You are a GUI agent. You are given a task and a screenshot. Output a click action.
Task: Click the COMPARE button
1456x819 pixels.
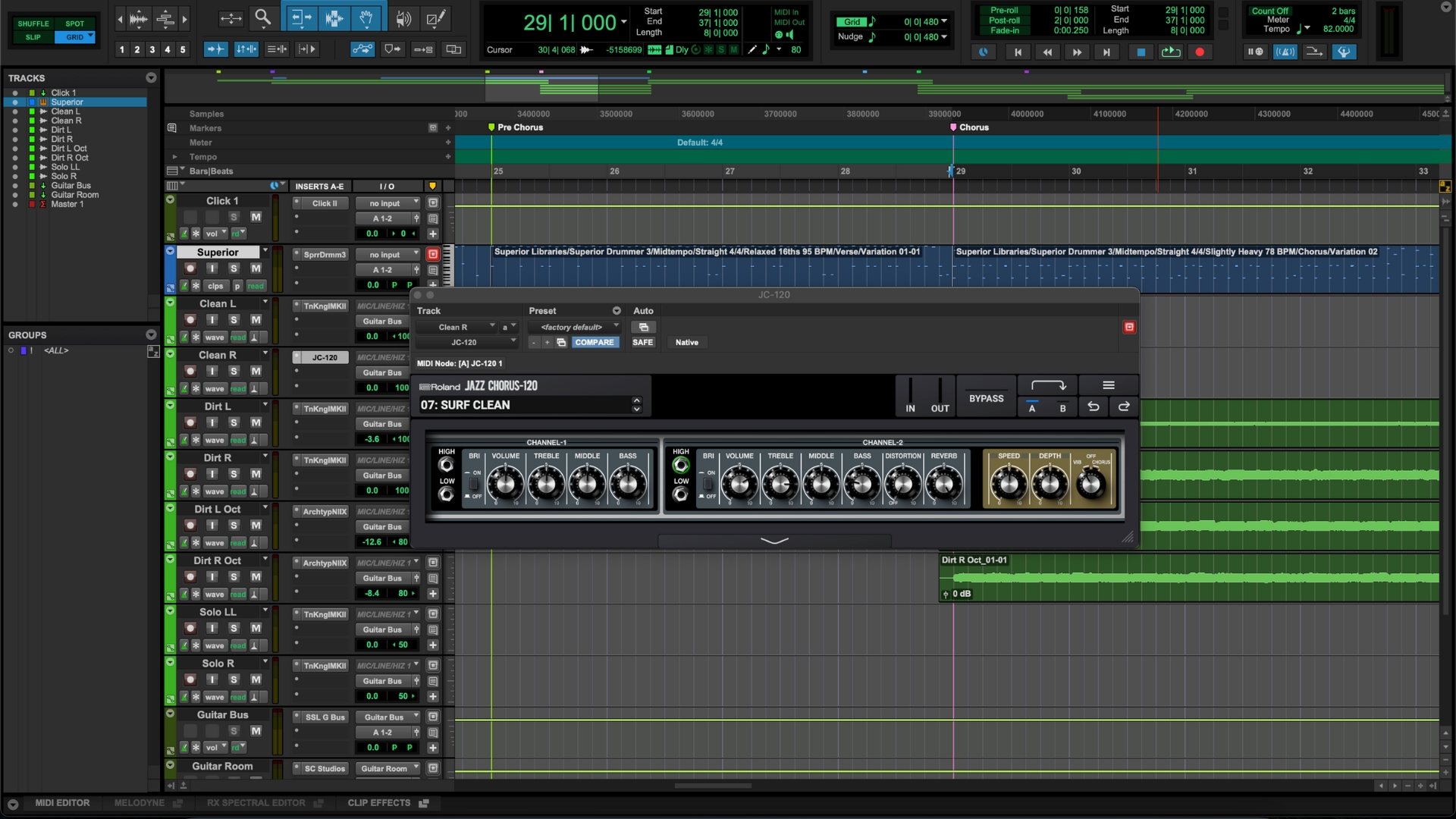coord(595,342)
